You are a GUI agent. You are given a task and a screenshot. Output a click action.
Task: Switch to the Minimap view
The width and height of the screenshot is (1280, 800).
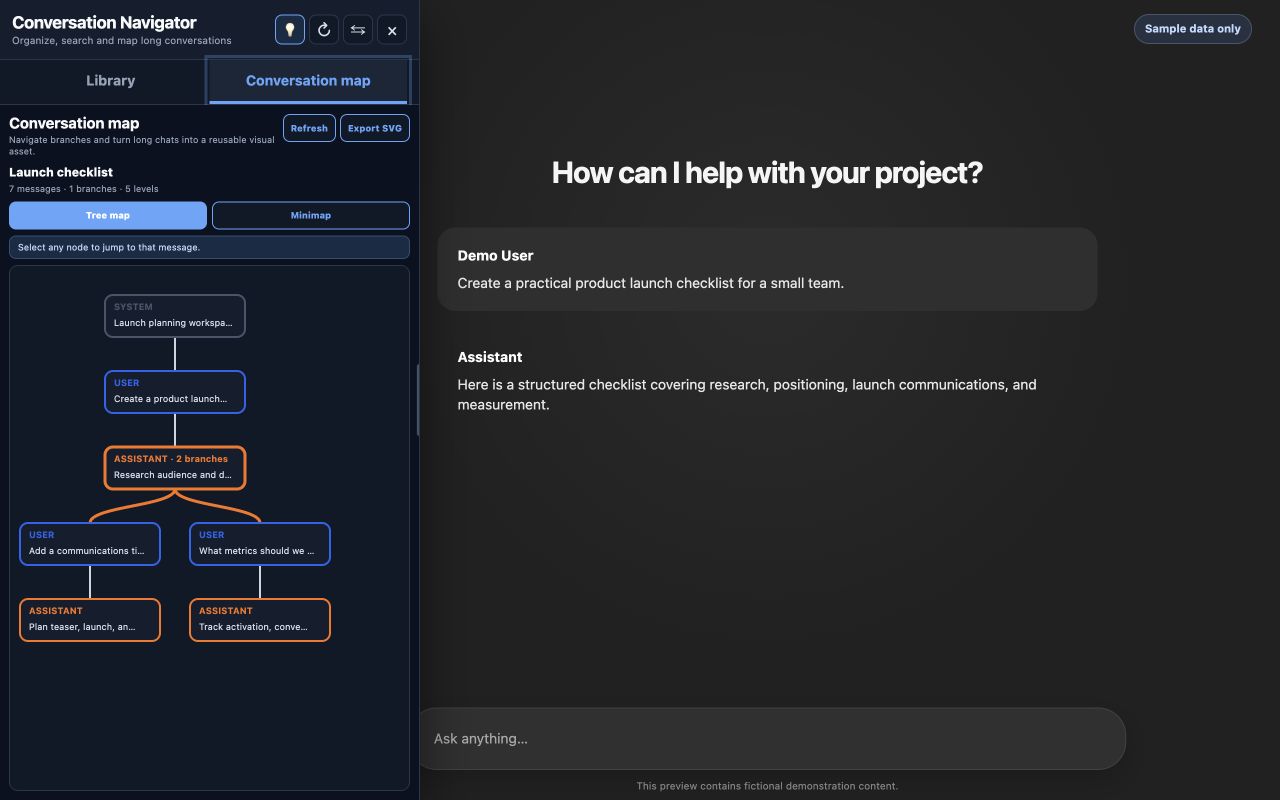(311, 215)
